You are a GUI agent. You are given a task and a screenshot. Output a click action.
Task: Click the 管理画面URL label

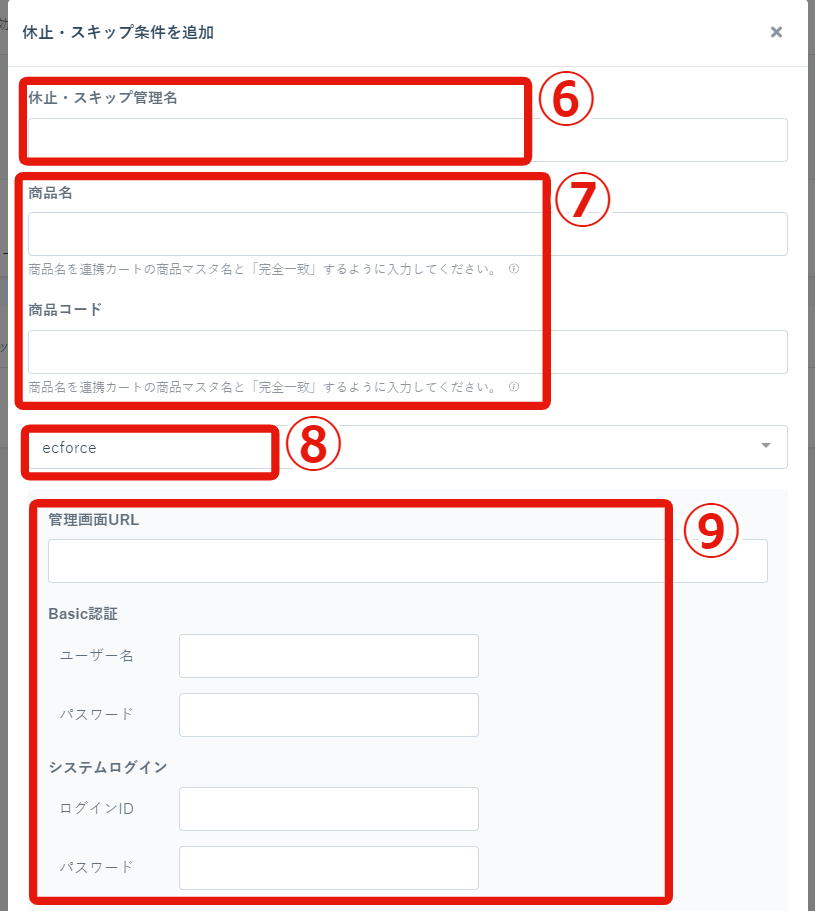94,520
